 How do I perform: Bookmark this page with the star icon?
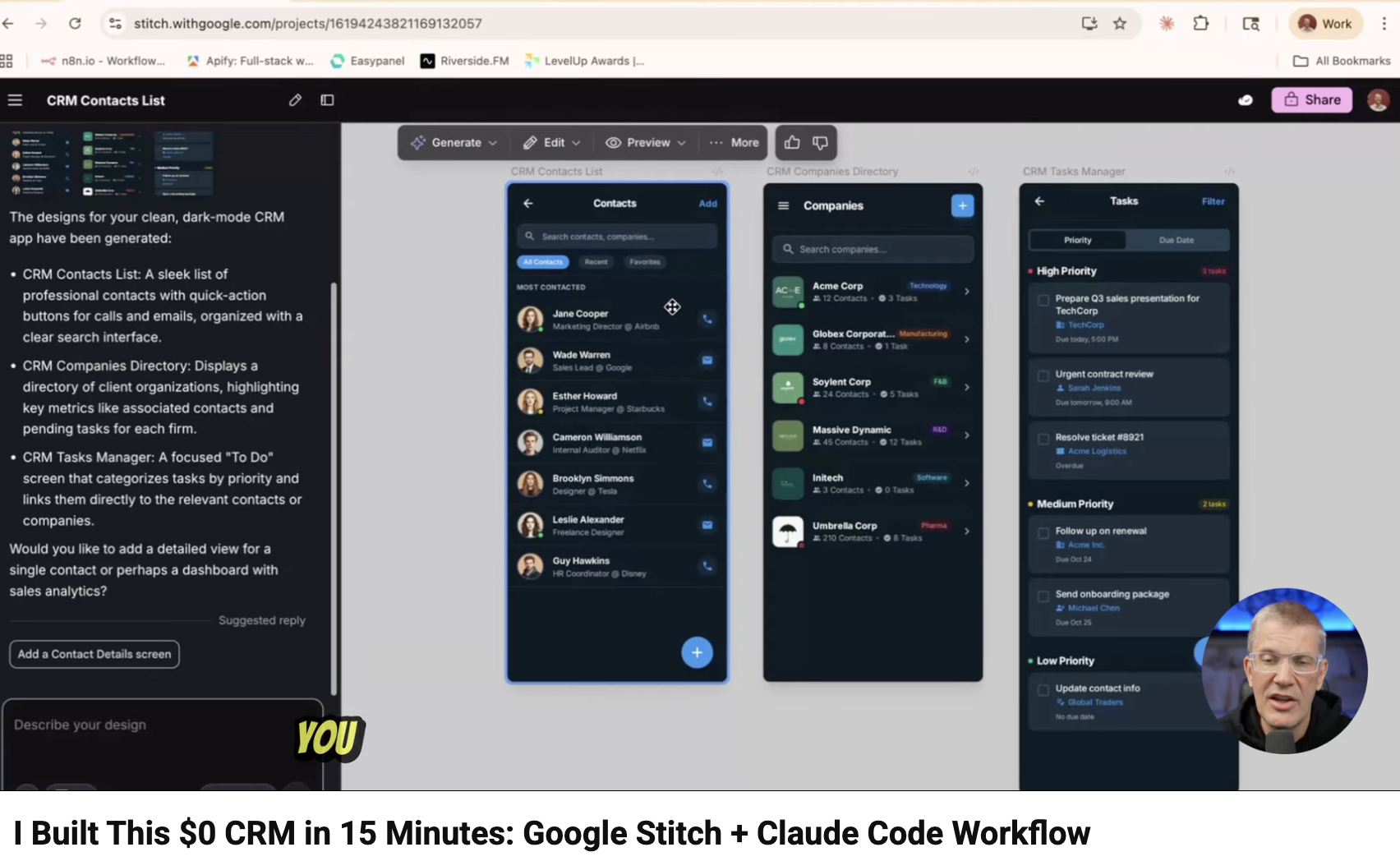click(x=1120, y=23)
